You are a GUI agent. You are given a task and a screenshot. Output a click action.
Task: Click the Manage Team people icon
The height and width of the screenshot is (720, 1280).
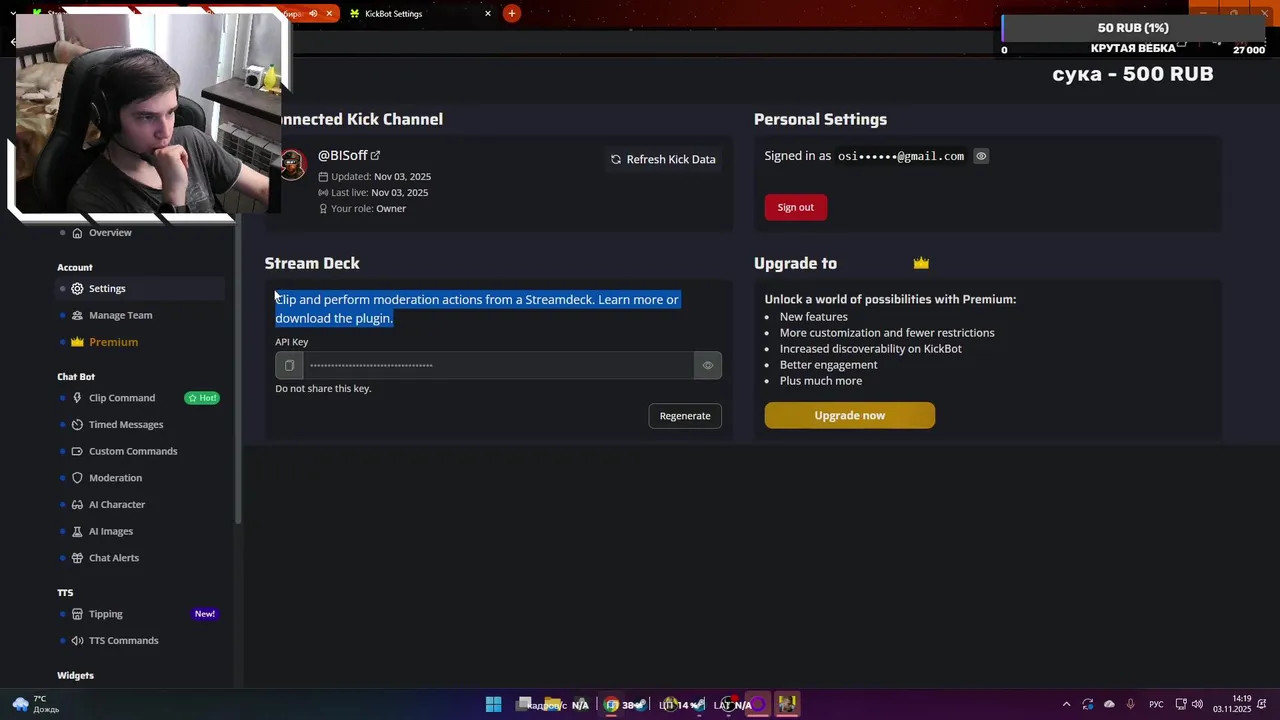pos(77,315)
